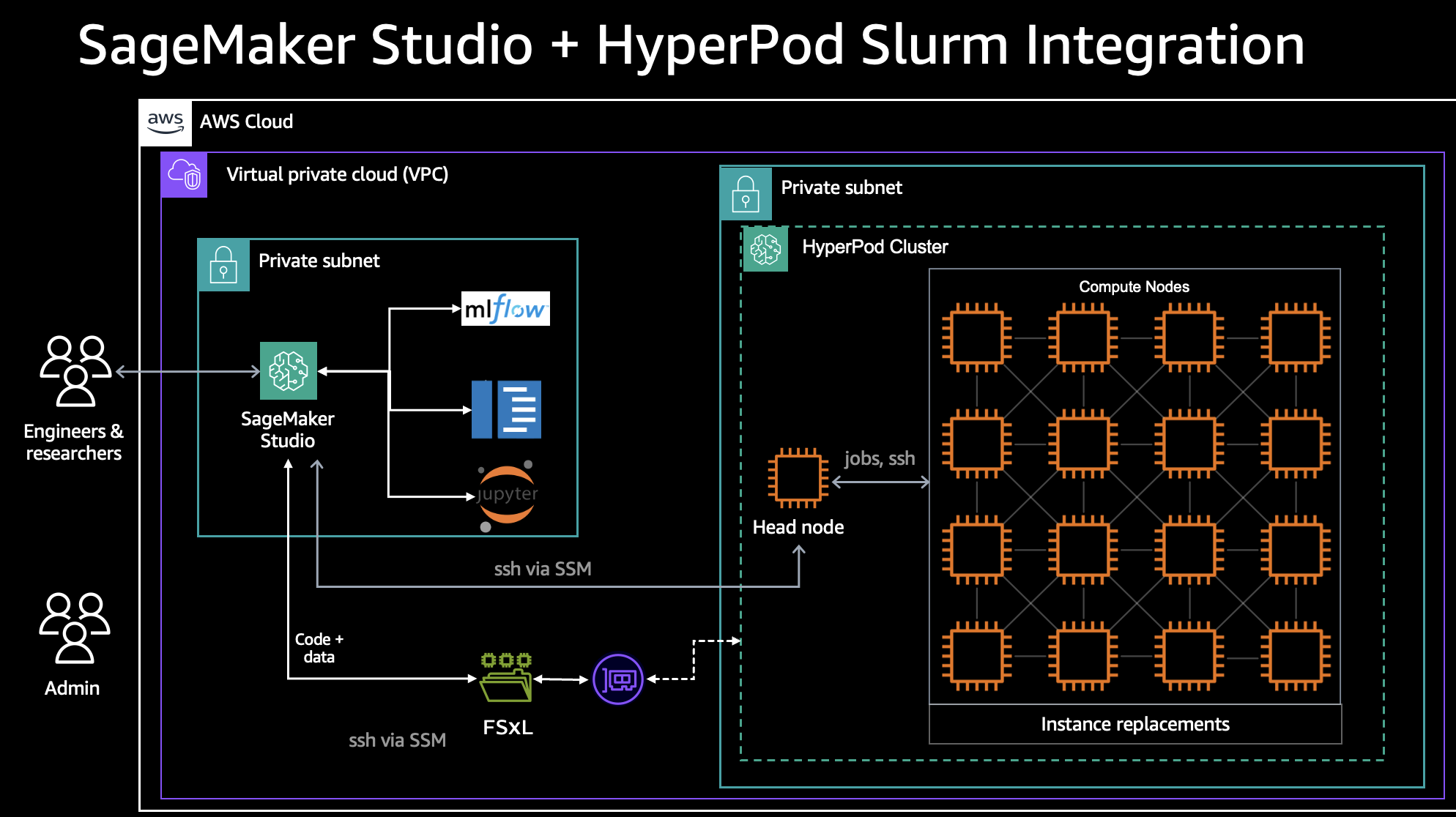Screen dimensions: 1456x817
Task: Click the AWS logo icon
Action: point(166,122)
